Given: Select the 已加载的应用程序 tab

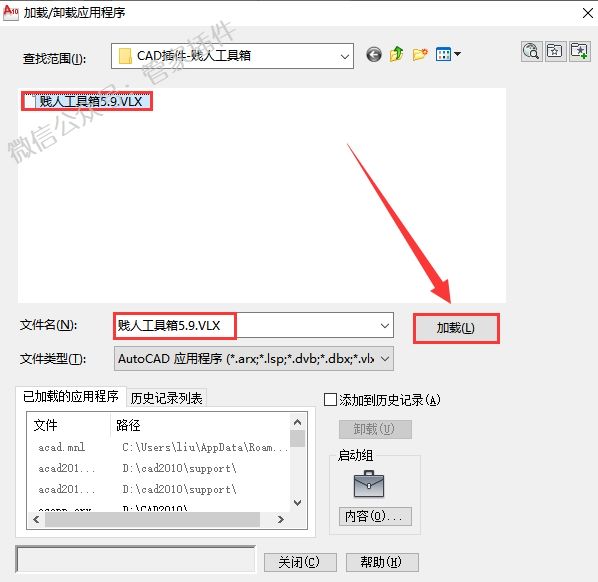Looking at the screenshot, I should pos(71,397).
